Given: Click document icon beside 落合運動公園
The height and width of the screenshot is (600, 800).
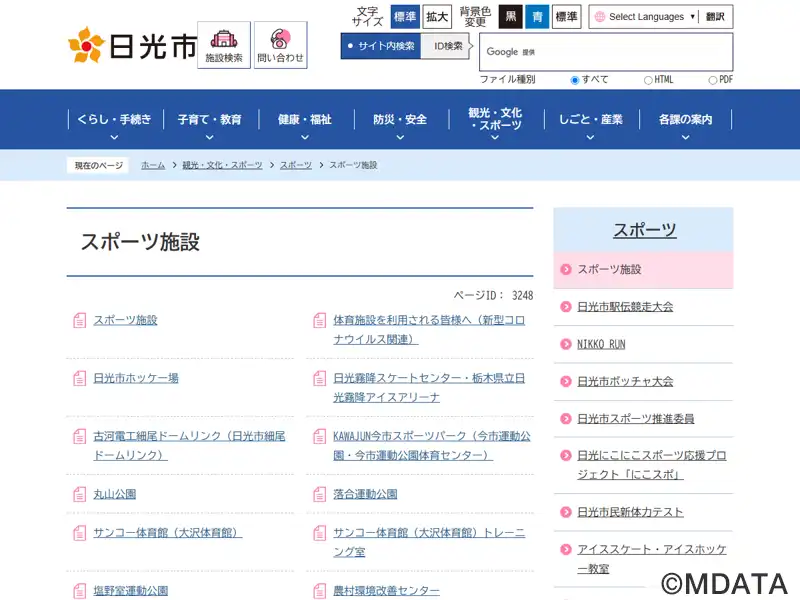Looking at the screenshot, I should tap(320, 495).
